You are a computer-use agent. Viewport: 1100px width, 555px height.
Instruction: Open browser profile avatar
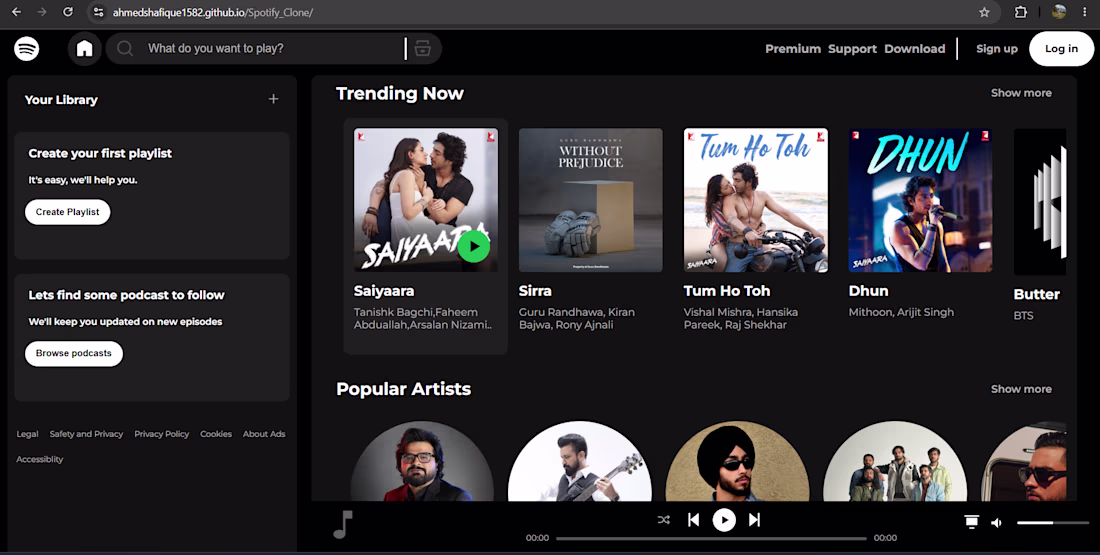tap(1059, 12)
